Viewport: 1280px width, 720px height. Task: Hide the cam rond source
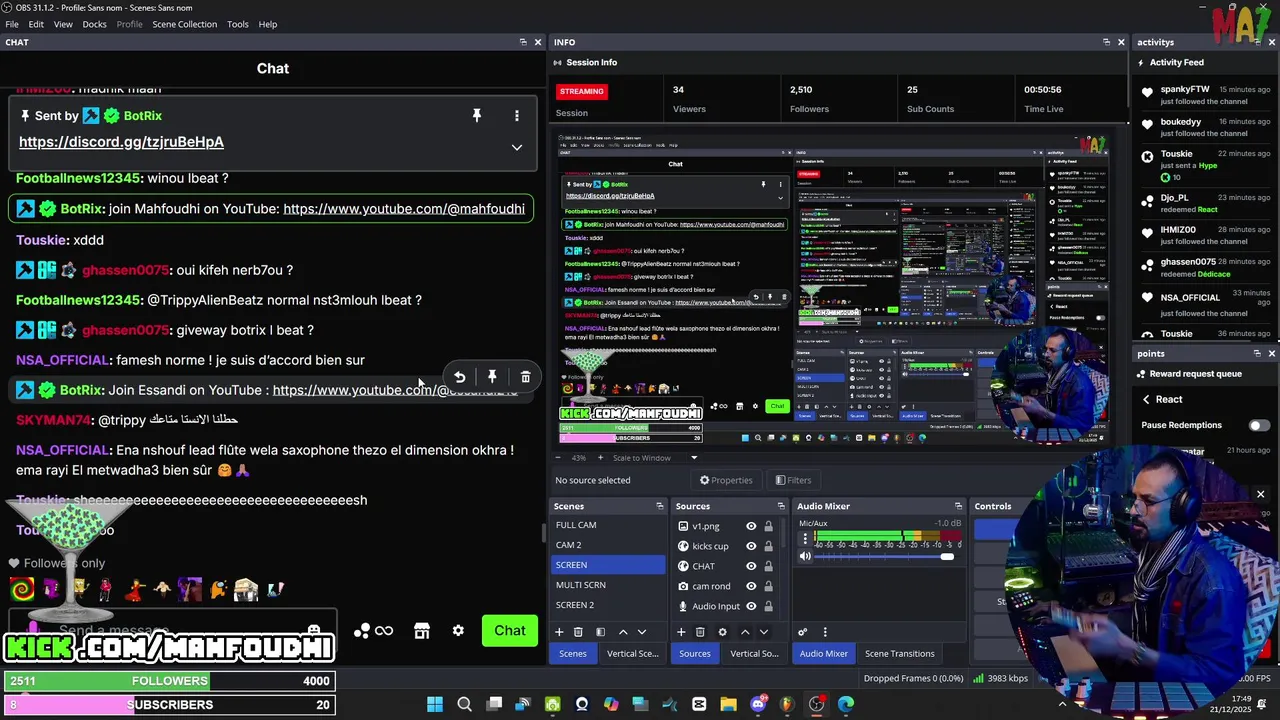coord(751,586)
